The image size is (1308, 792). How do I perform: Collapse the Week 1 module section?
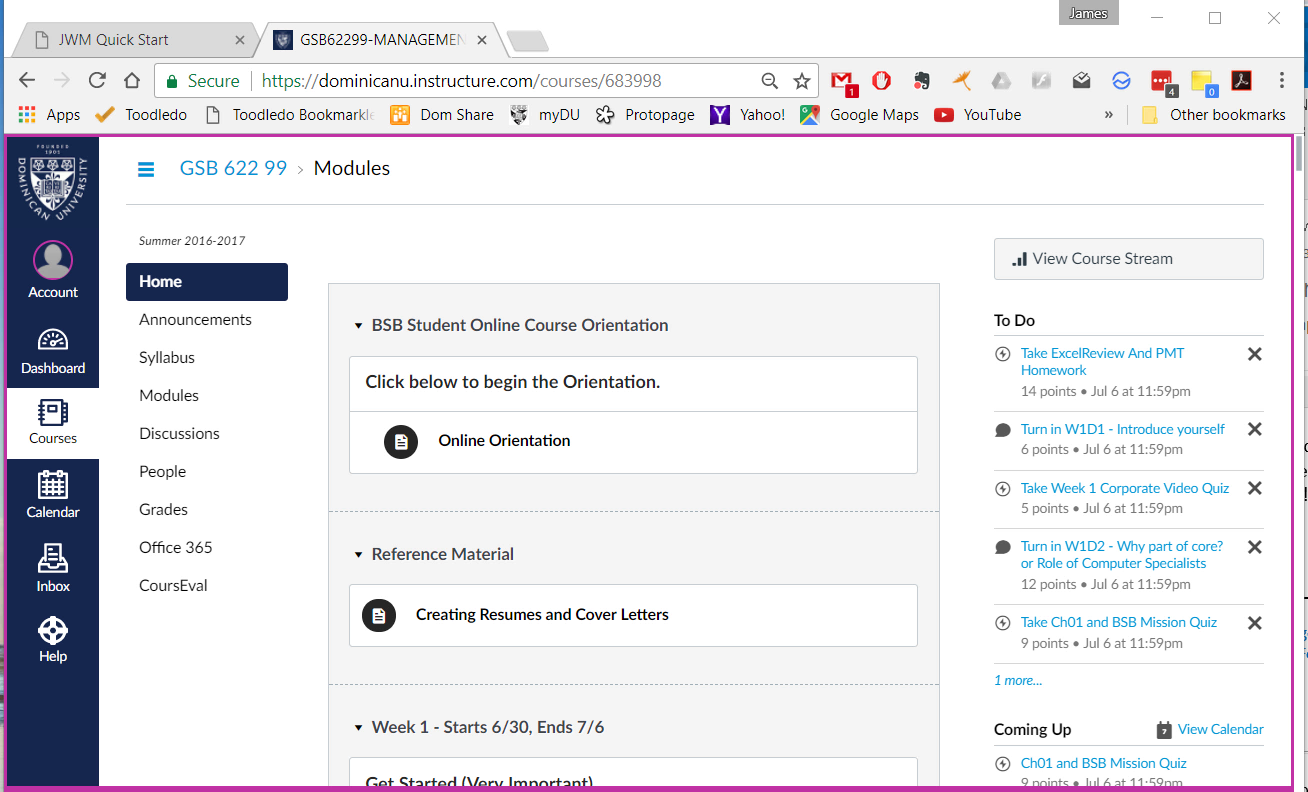click(358, 728)
